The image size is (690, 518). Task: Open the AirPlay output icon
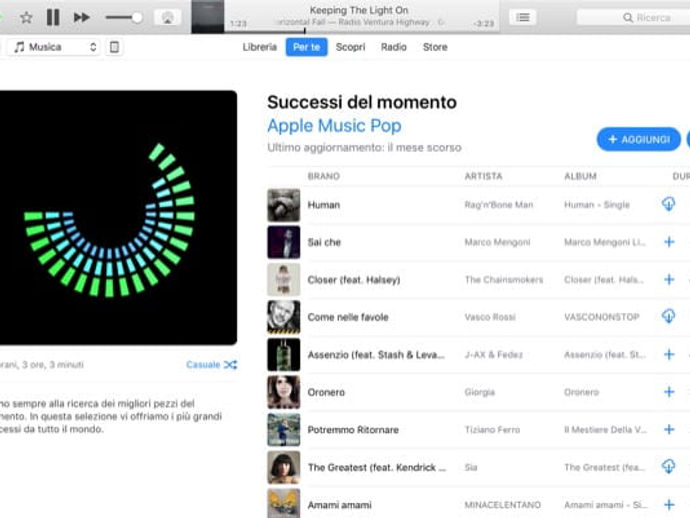coord(168,18)
